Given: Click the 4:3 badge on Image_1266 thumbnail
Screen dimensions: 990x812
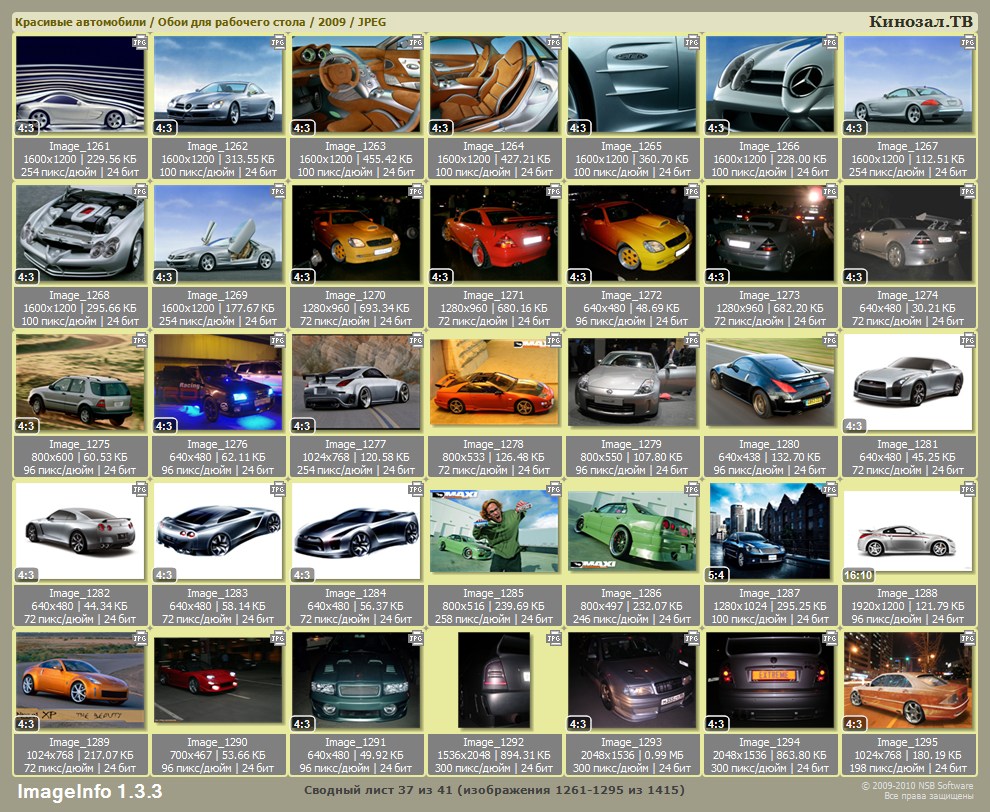Looking at the screenshot, I should pos(716,128).
